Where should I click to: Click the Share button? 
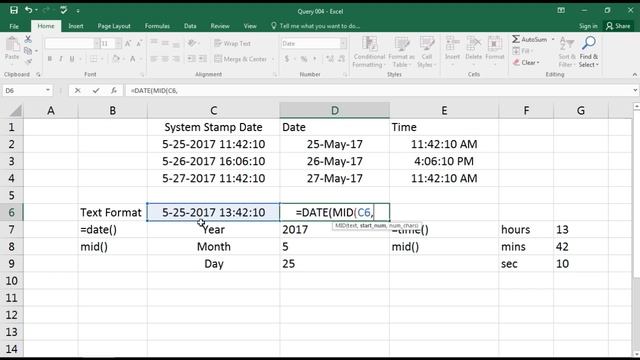(618, 26)
